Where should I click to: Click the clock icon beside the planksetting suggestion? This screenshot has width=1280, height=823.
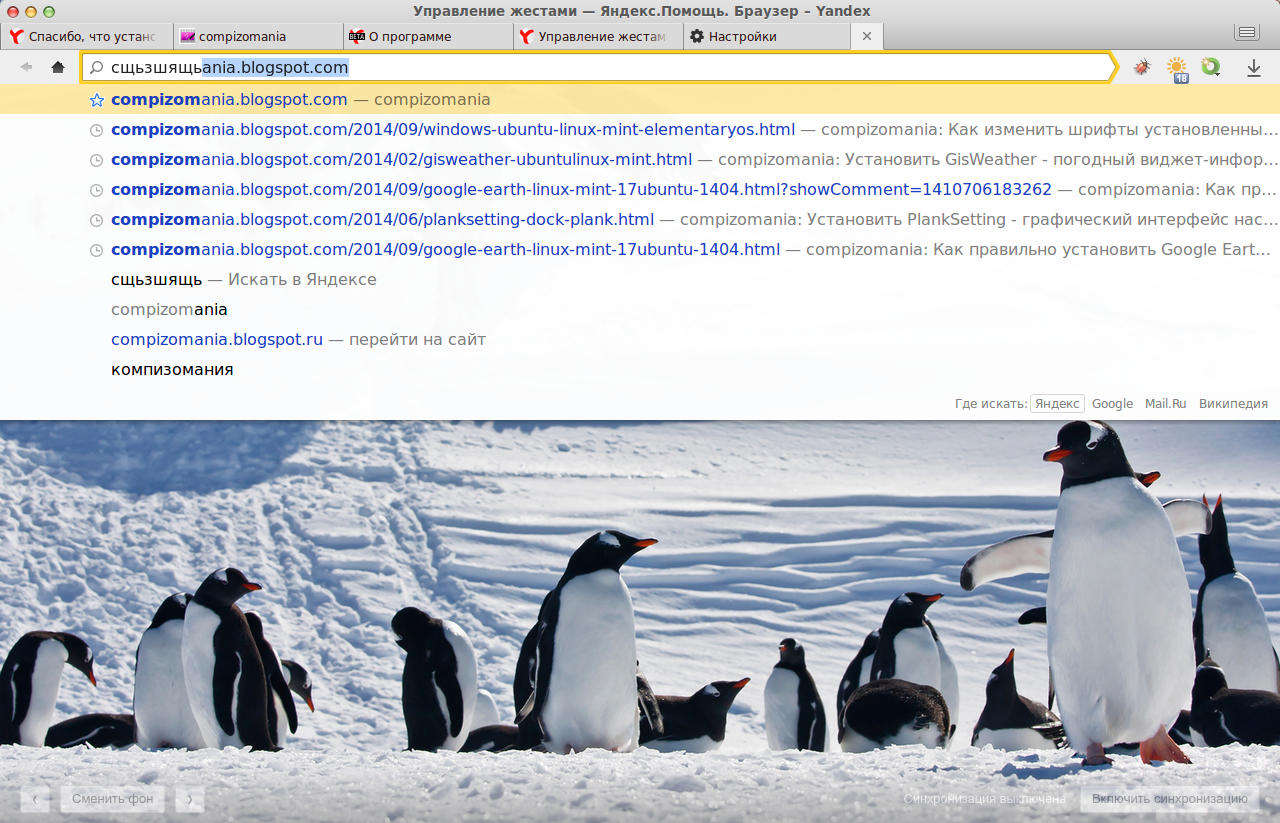point(97,220)
